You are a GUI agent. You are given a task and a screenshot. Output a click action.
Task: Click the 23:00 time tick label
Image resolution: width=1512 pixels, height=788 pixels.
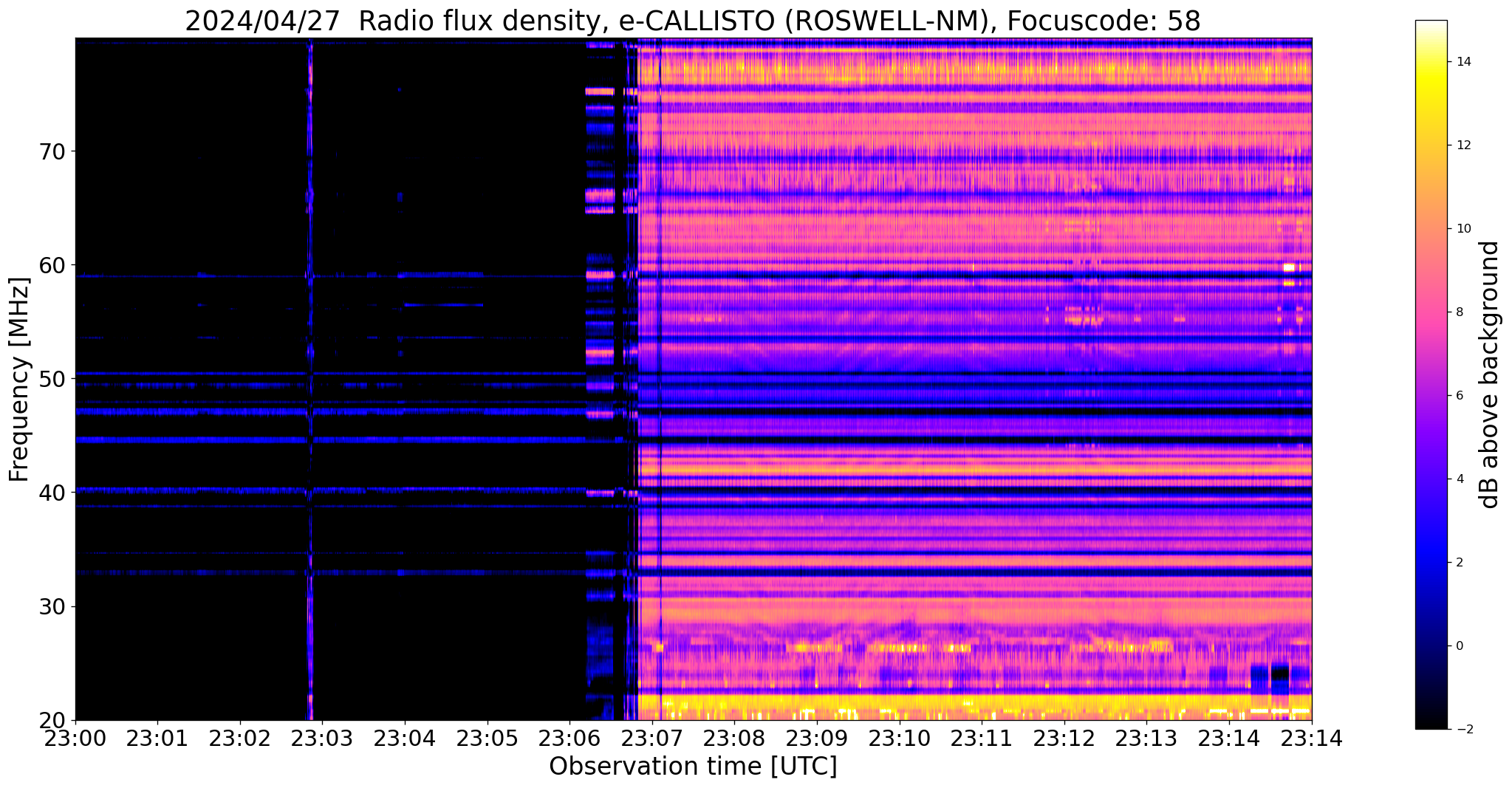(x=75, y=737)
